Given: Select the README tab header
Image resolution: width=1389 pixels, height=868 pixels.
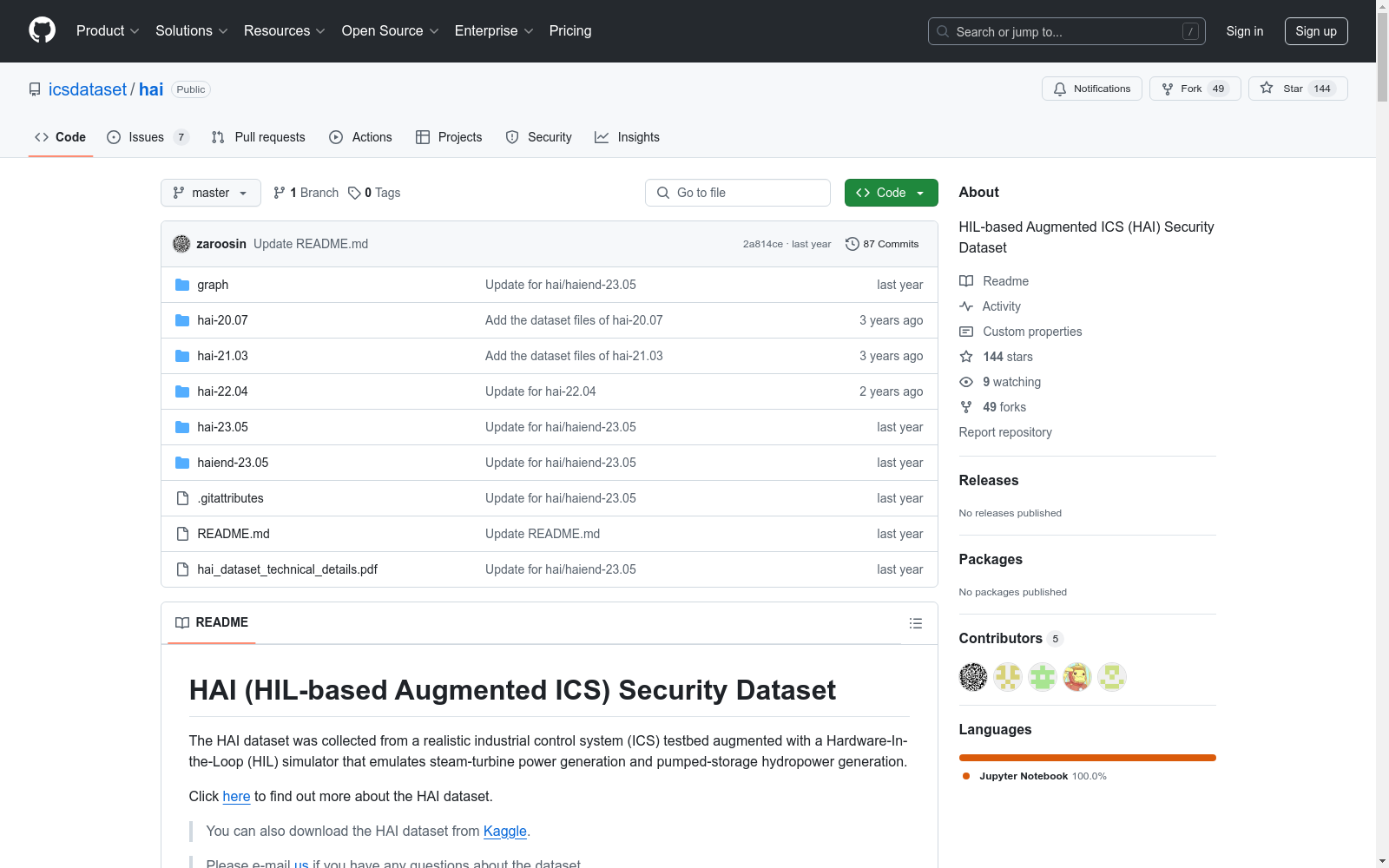Looking at the screenshot, I should (x=212, y=622).
